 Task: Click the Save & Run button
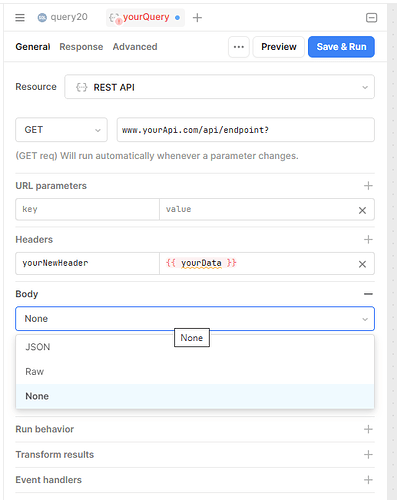point(341,47)
